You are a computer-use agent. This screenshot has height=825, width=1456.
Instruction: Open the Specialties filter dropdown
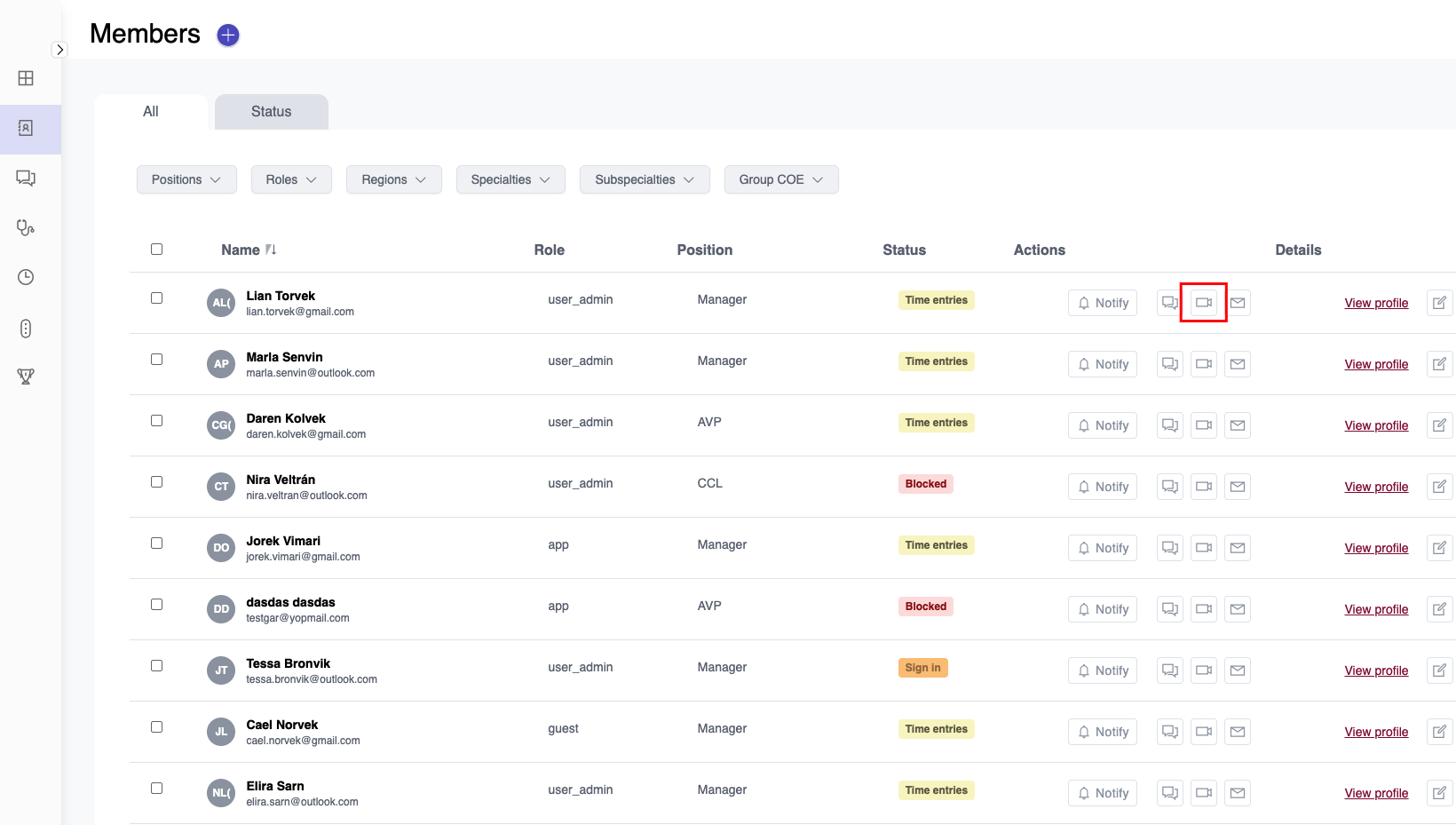click(x=510, y=179)
